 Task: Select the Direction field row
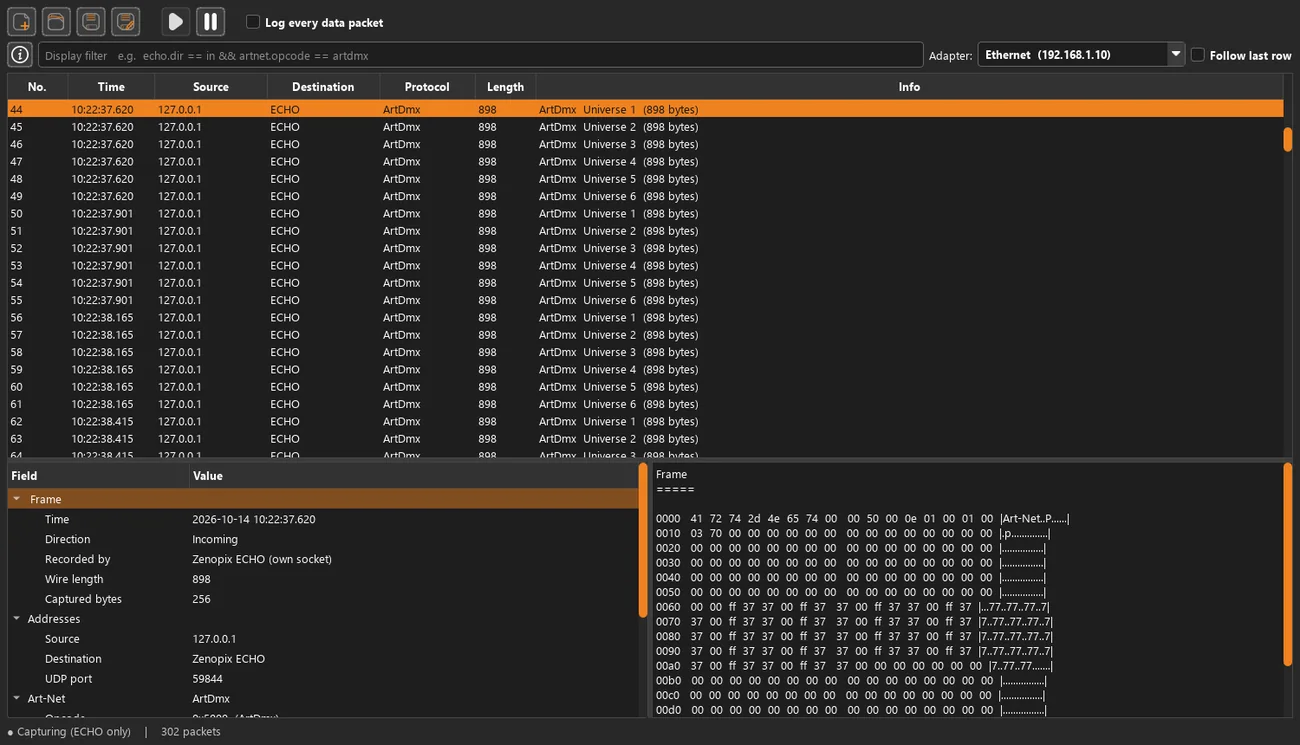point(323,539)
